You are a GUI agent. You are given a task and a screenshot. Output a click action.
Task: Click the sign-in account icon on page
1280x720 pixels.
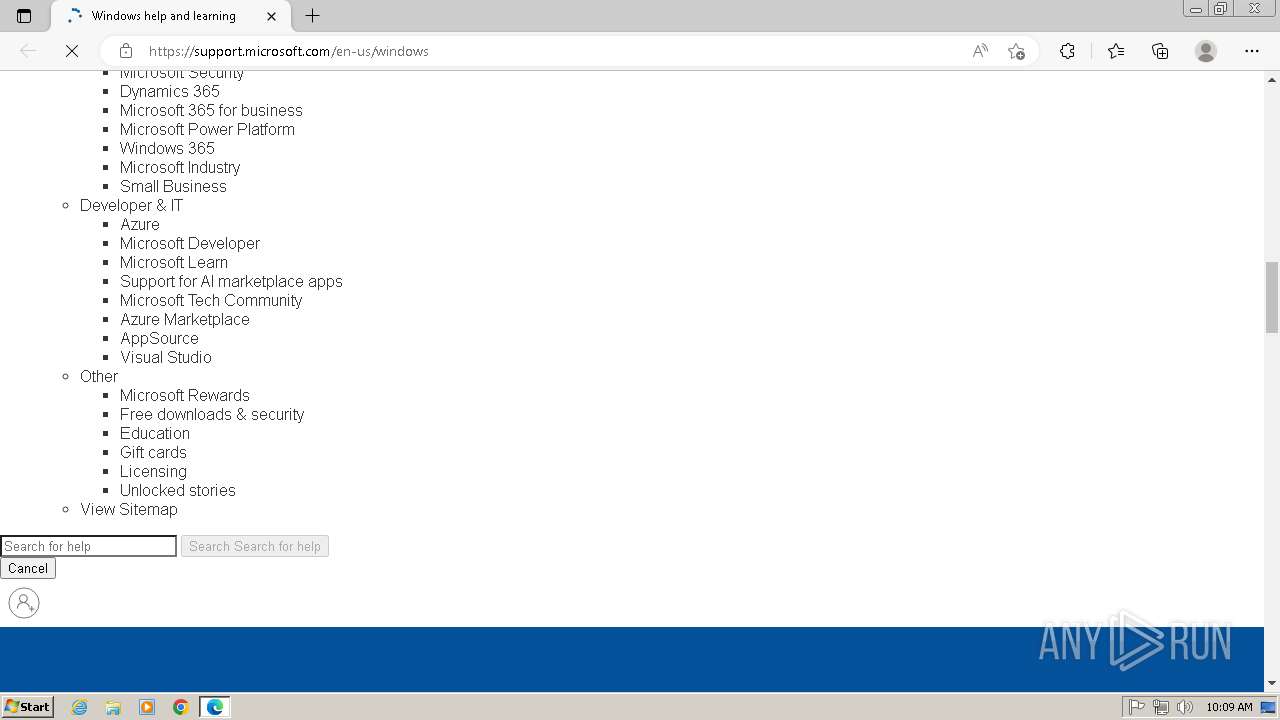(24, 603)
